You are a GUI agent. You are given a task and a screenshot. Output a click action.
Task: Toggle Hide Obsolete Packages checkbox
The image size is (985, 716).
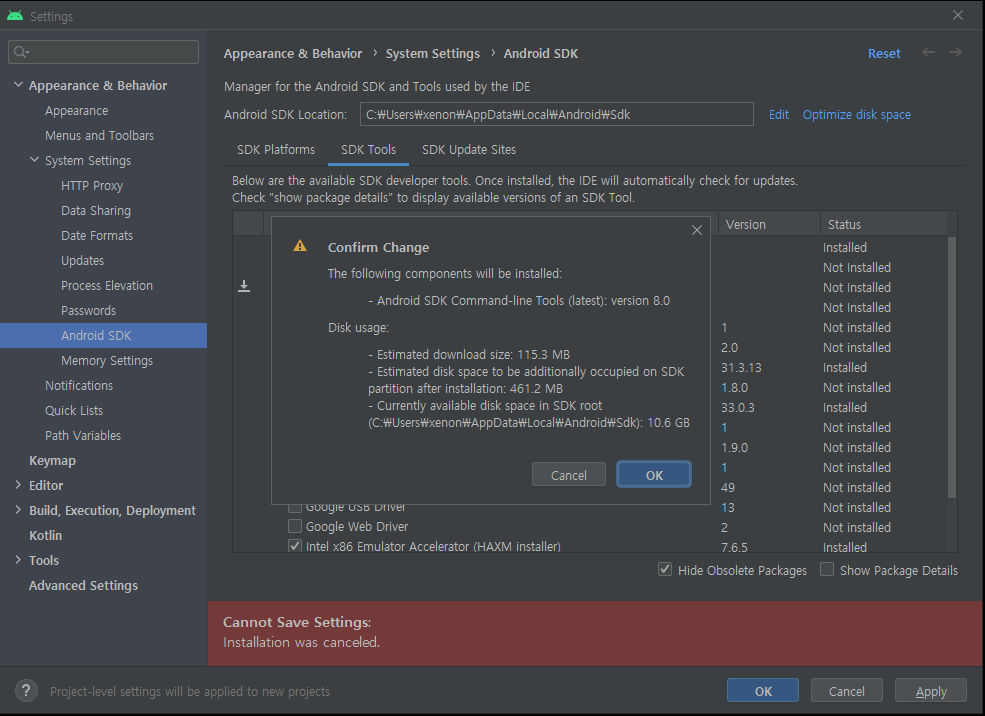pyautogui.click(x=665, y=570)
